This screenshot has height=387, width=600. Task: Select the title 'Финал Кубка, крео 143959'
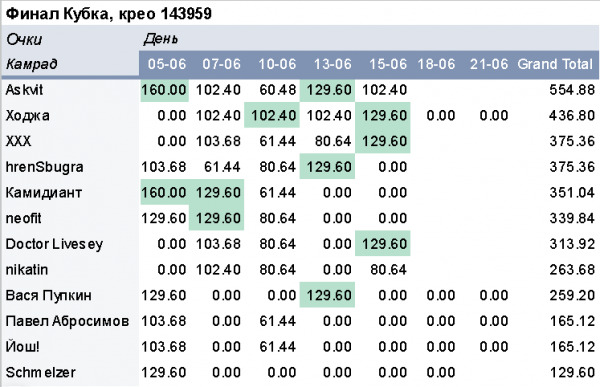pos(109,14)
